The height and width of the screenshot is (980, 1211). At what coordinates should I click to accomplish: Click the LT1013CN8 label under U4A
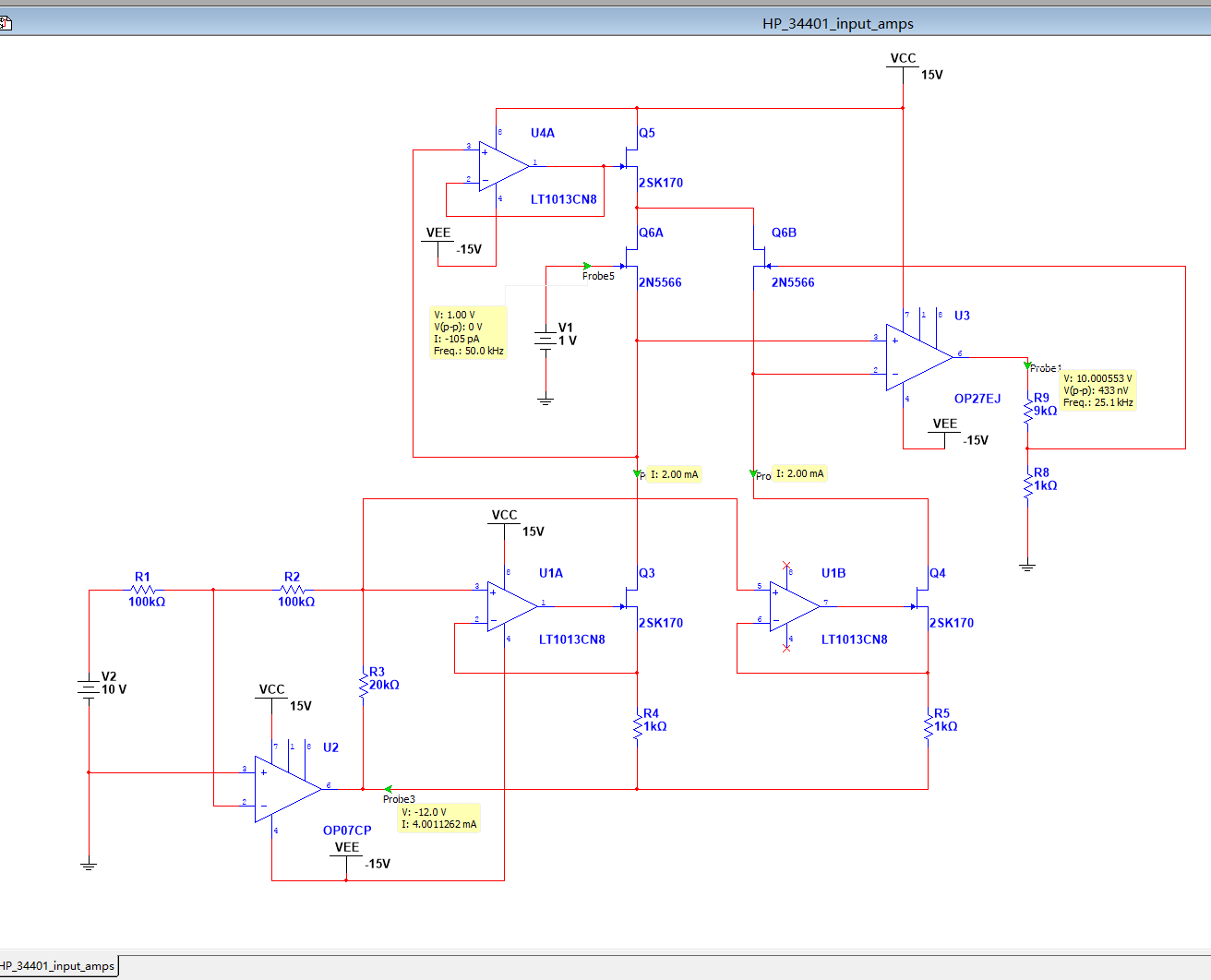tap(564, 199)
